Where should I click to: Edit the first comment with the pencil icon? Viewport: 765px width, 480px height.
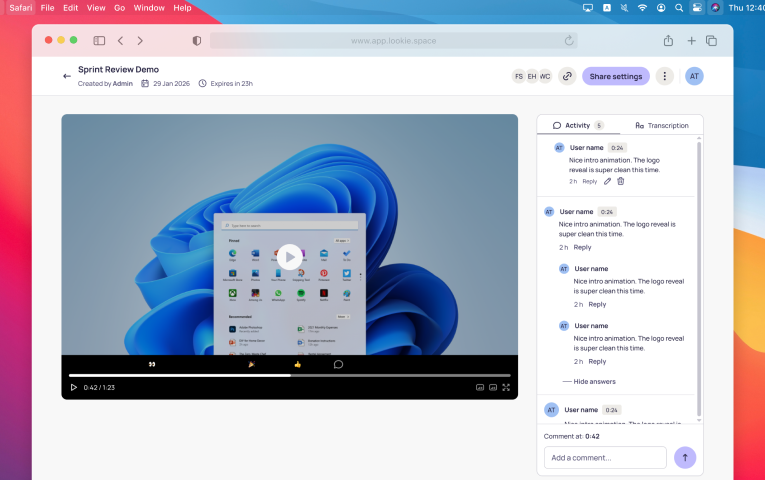[607, 181]
